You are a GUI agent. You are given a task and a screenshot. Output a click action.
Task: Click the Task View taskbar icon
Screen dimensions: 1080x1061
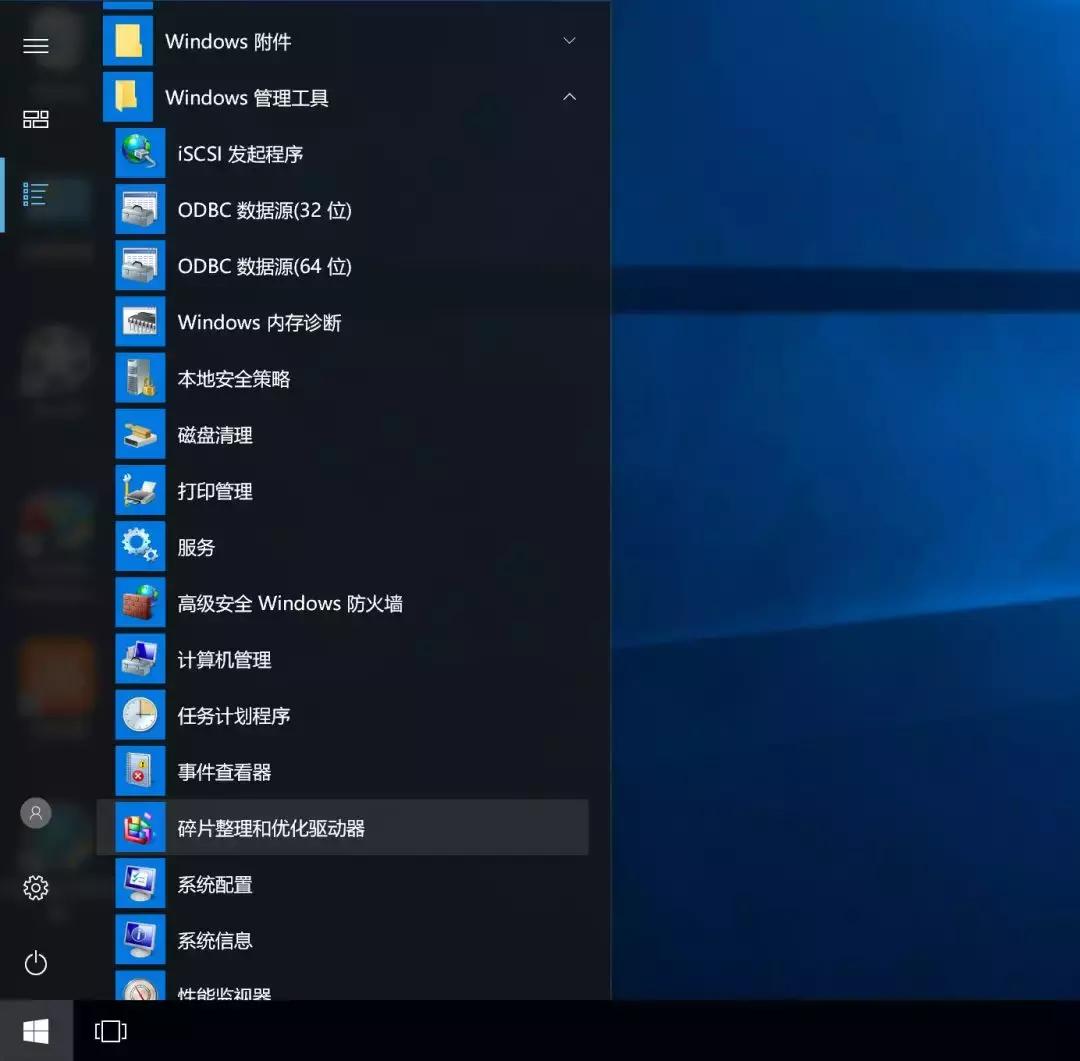[x=110, y=1030]
